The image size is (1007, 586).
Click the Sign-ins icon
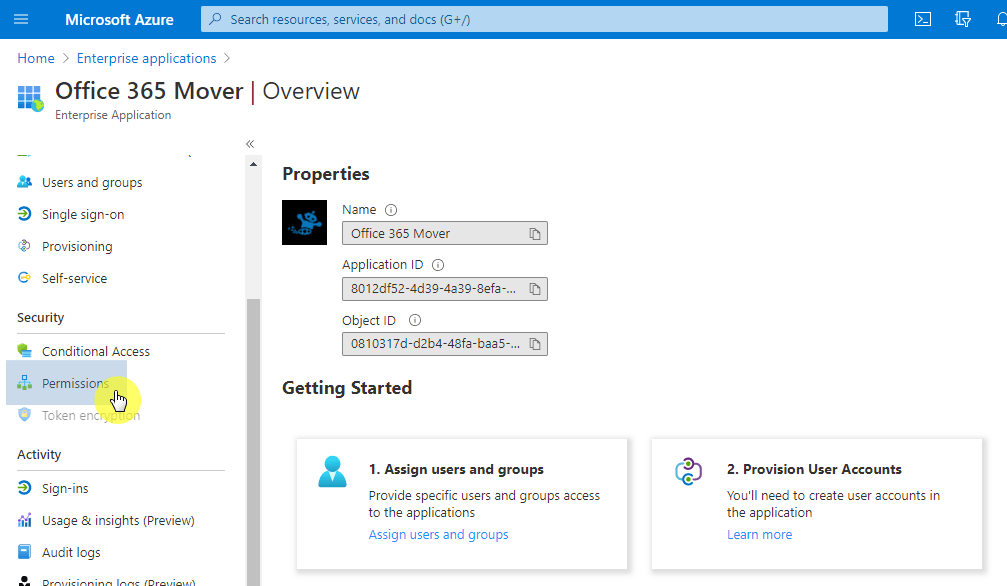24,488
